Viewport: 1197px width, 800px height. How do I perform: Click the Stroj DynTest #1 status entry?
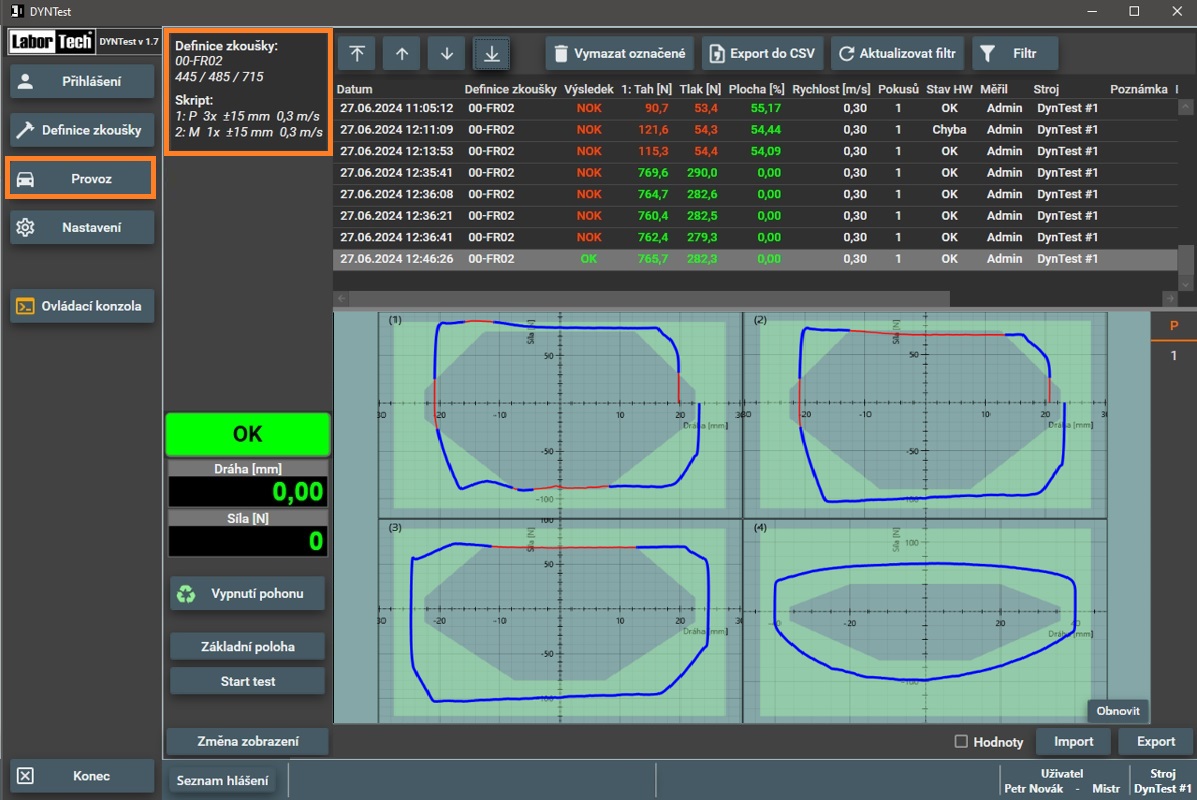click(1162, 781)
